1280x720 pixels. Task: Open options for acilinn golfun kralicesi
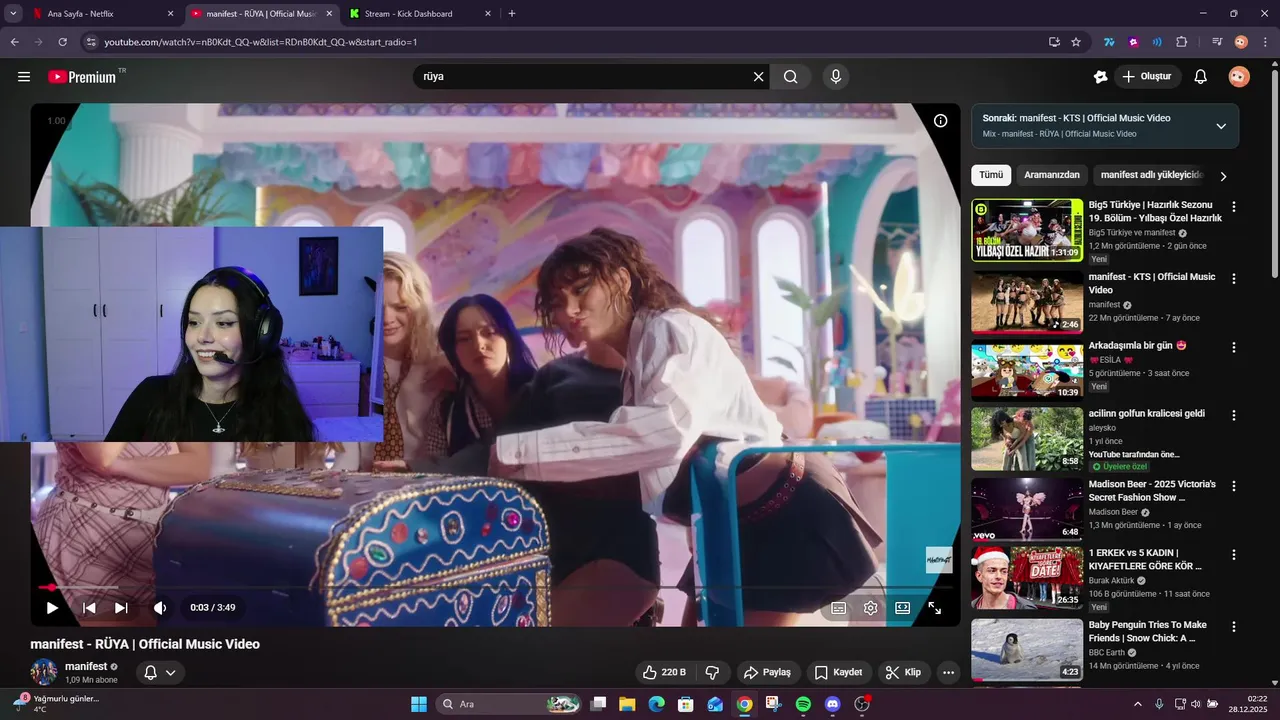(x=1233, y=415)
